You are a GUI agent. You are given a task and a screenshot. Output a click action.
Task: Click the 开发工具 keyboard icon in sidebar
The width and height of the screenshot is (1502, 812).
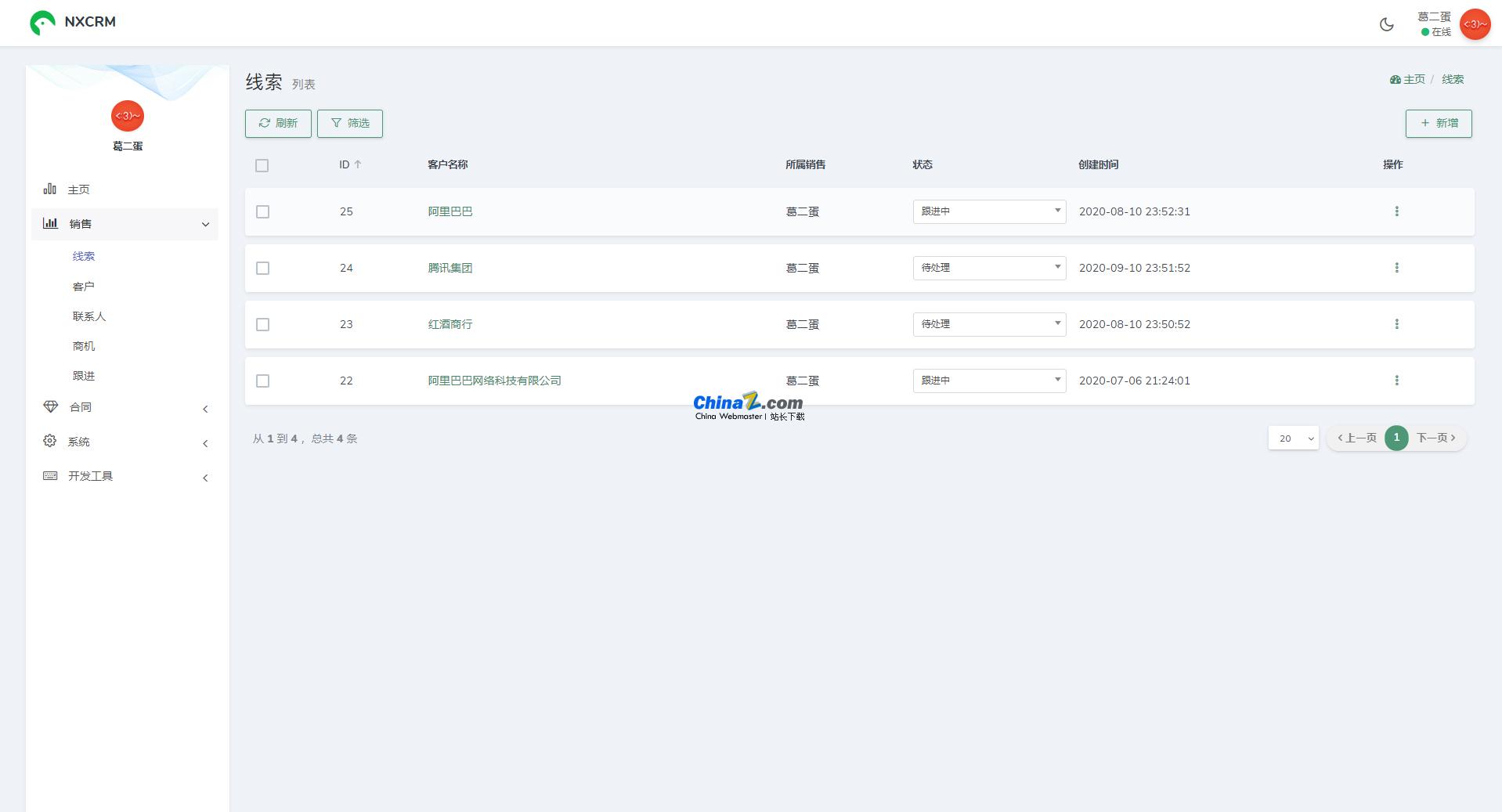[x=50, y=475]
